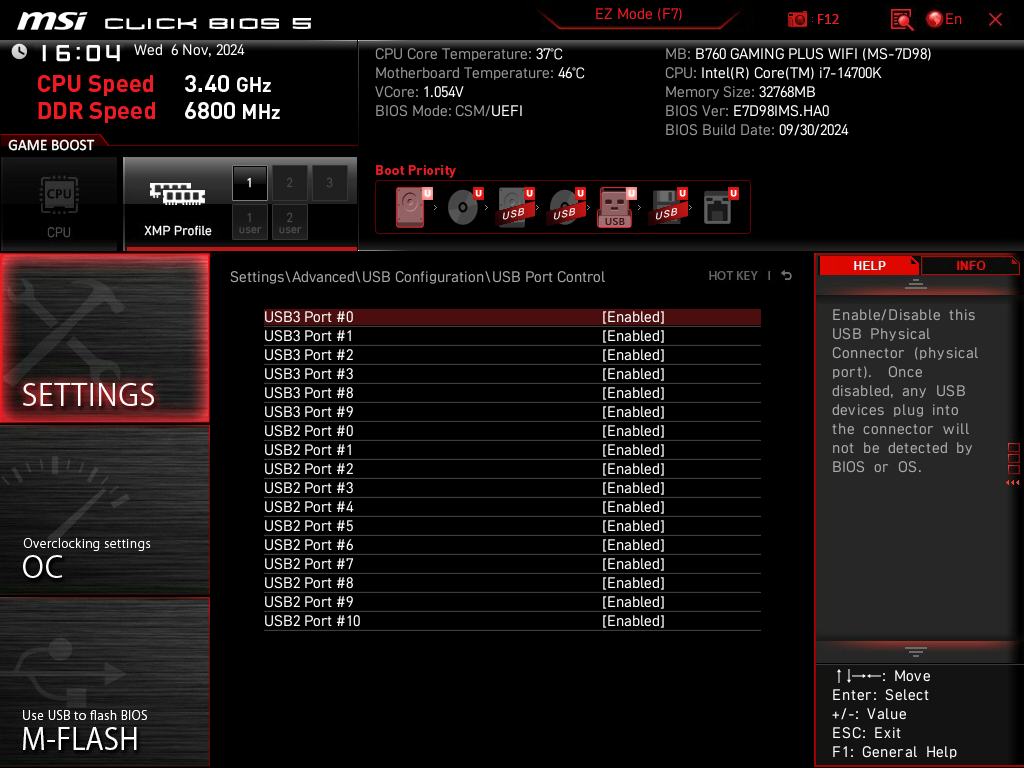
Task: Click the XMP Profile memory stick icon
Action: pos(178,193)
